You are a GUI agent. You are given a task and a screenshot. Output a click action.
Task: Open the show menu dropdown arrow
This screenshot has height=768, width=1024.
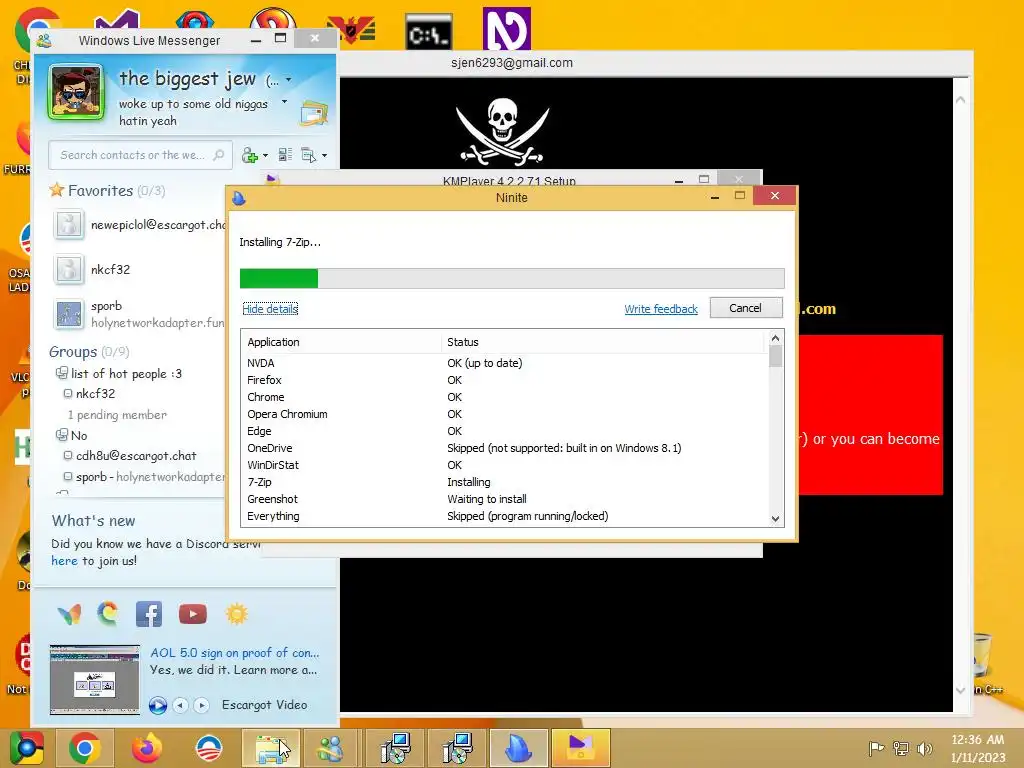click(x=325, y=155)
